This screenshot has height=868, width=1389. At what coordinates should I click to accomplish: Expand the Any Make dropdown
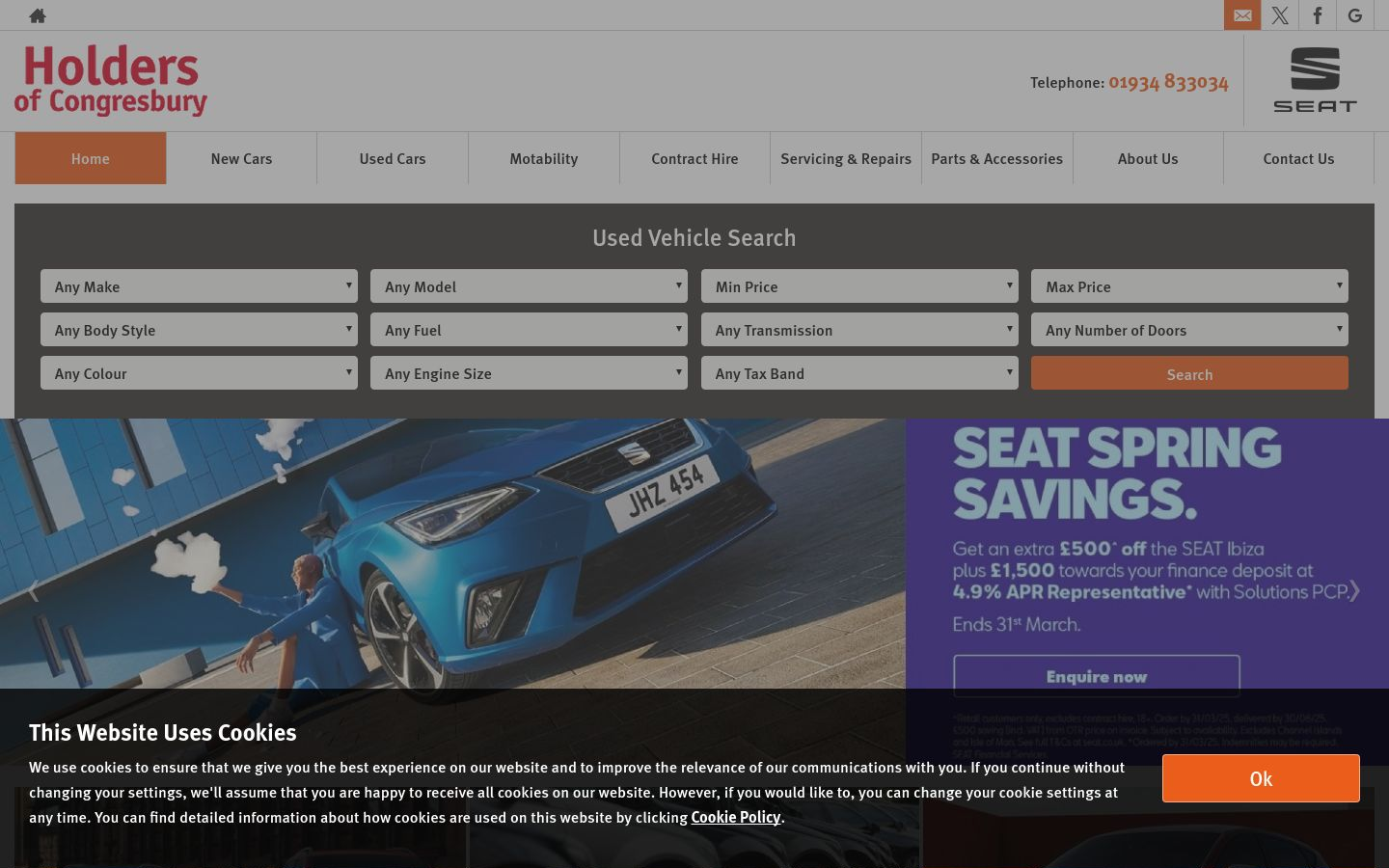[x=199, y=286]
